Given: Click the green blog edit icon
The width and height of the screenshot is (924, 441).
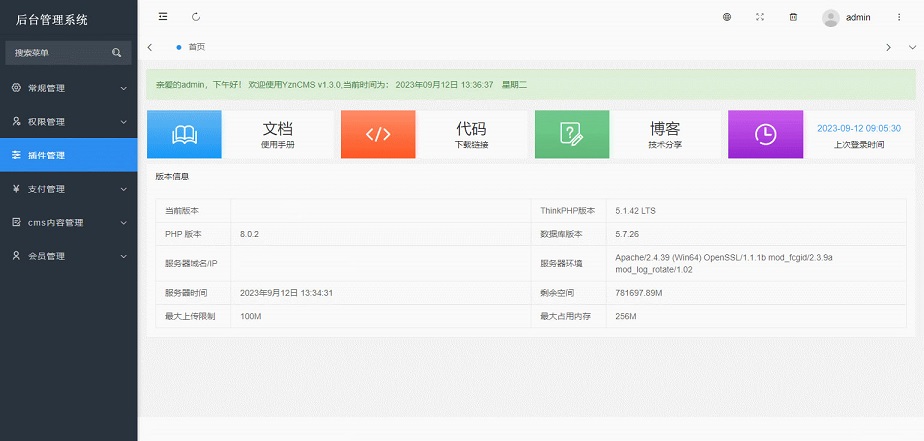Looking at the screenshot, I should pyautogui.click(x=572, y=134).
